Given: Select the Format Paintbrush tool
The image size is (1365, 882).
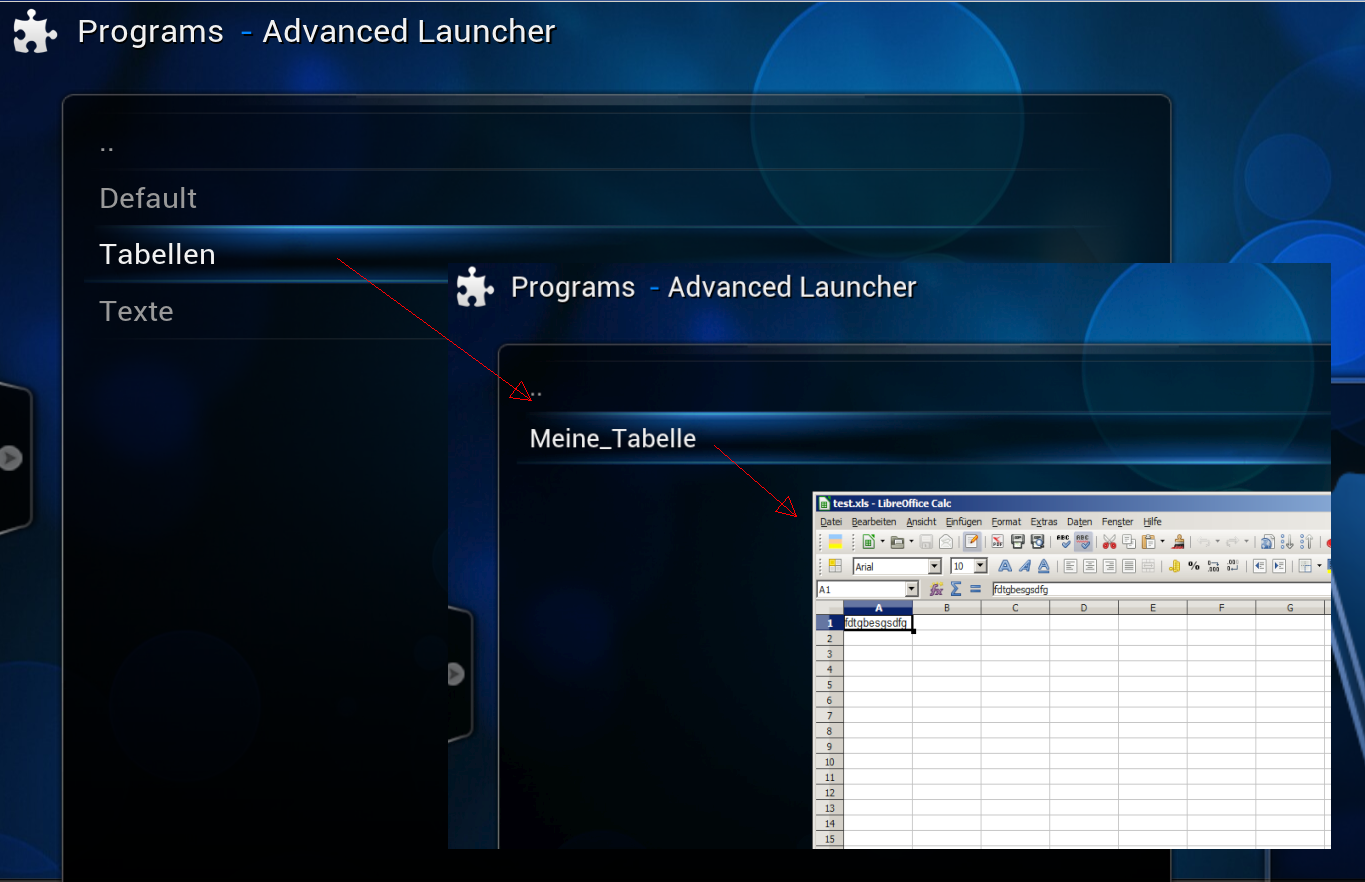Looking at the screenshot, I should (x=1179, y=542).
